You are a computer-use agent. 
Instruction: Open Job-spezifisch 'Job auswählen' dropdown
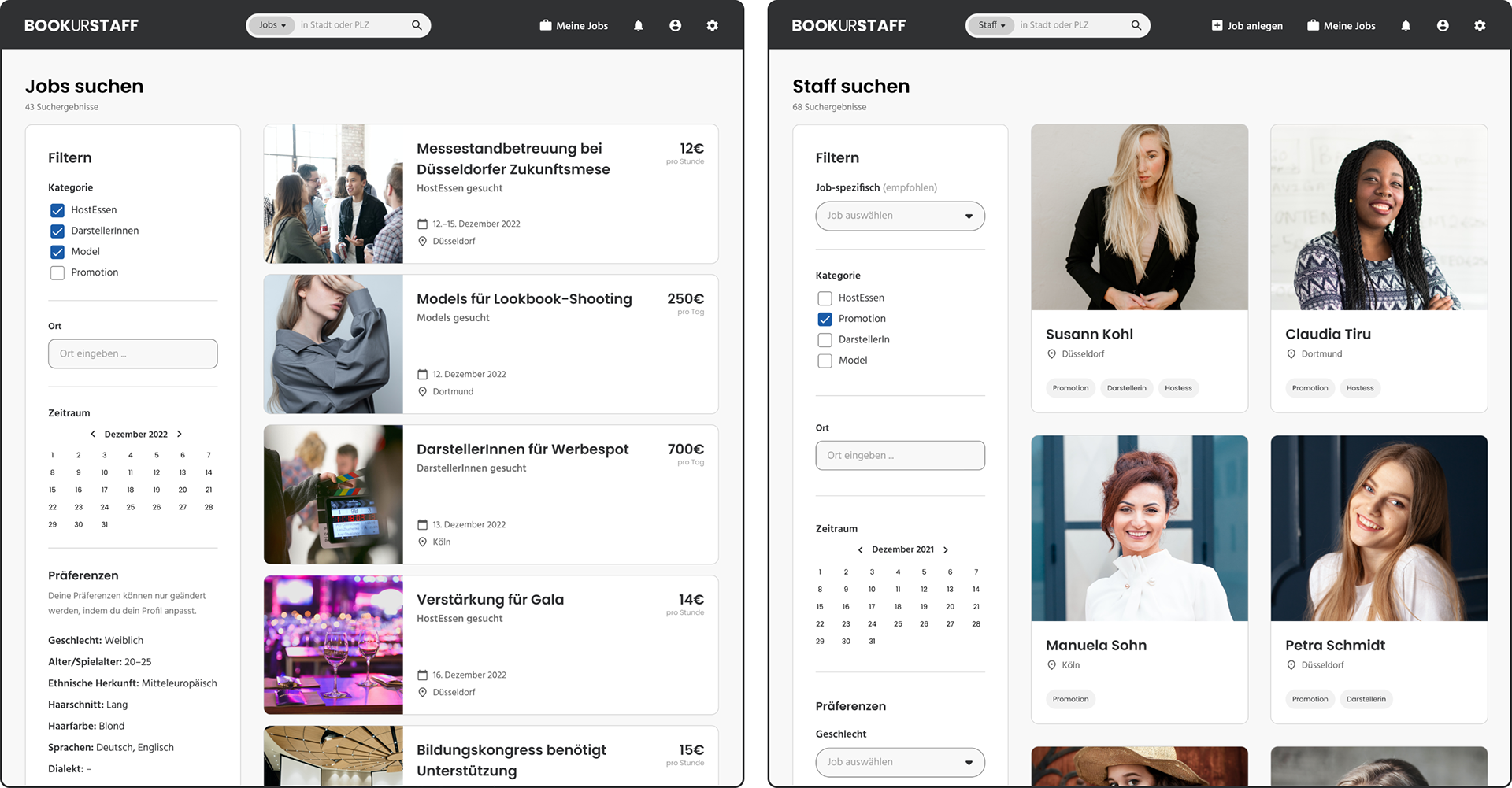click(x=900, y=216)
